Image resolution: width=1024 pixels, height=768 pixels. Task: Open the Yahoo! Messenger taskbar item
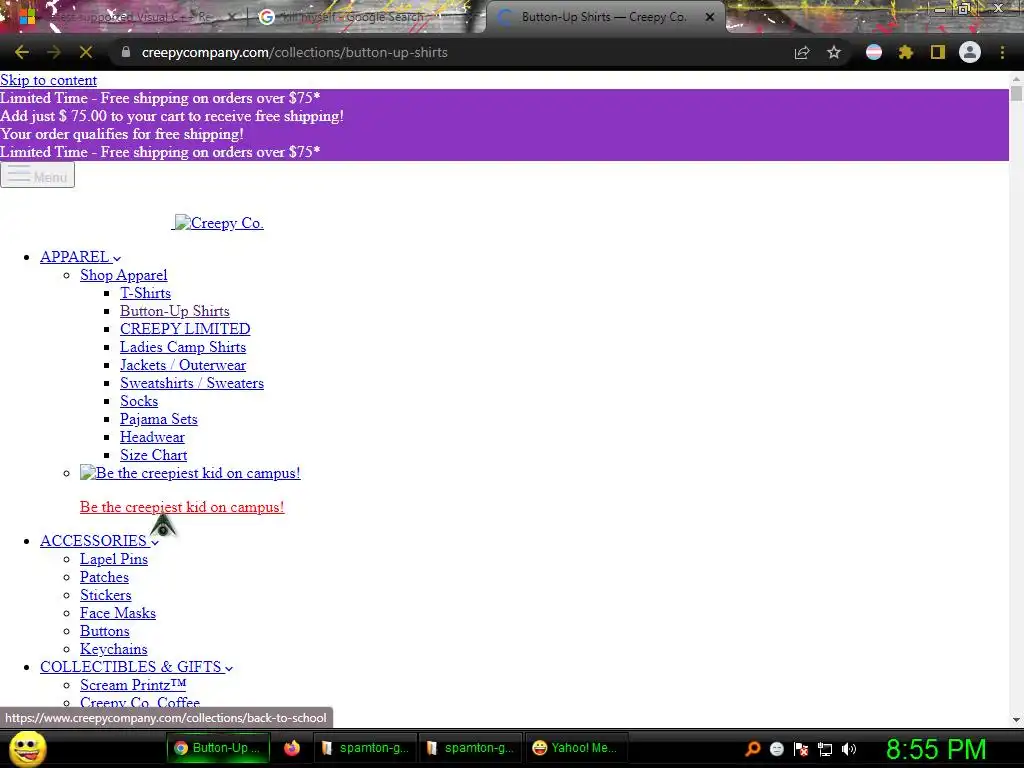[577, 748]
